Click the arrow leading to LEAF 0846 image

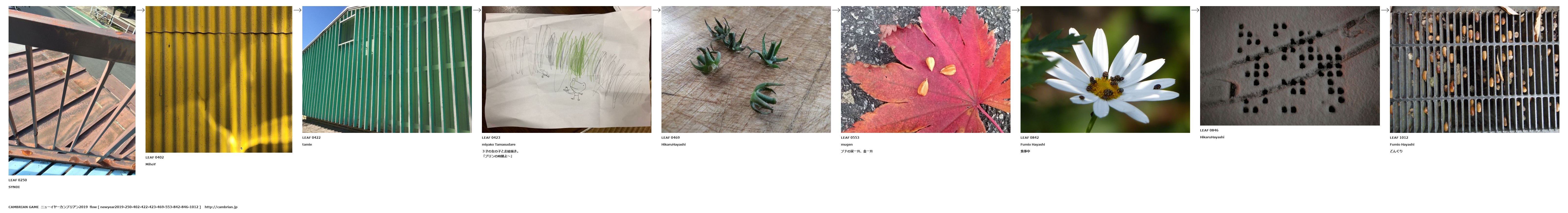[x=1195, y=10]
